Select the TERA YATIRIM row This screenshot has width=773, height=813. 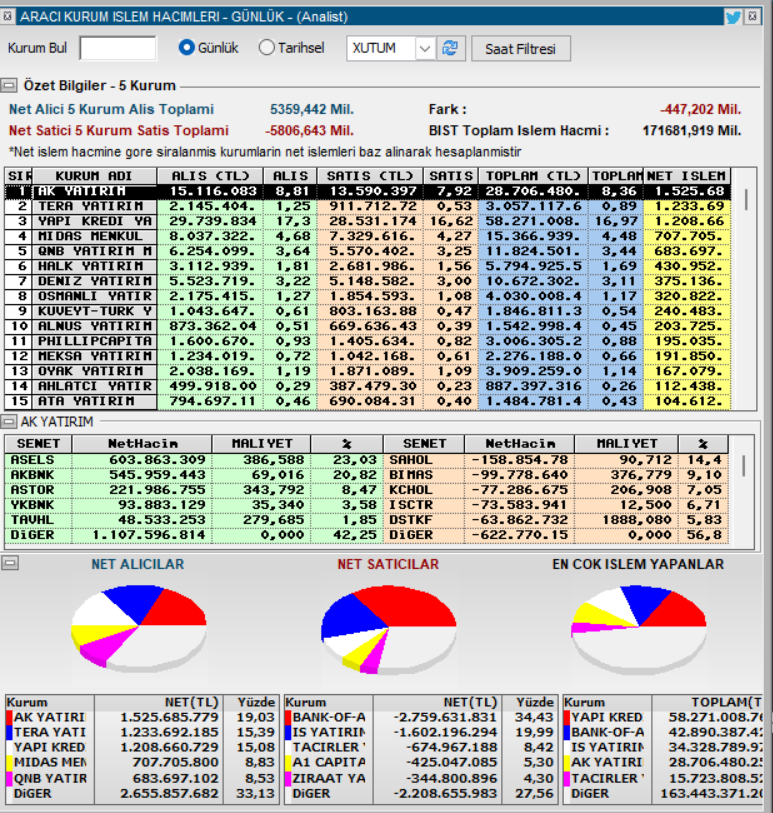click(x=368, y=206)
